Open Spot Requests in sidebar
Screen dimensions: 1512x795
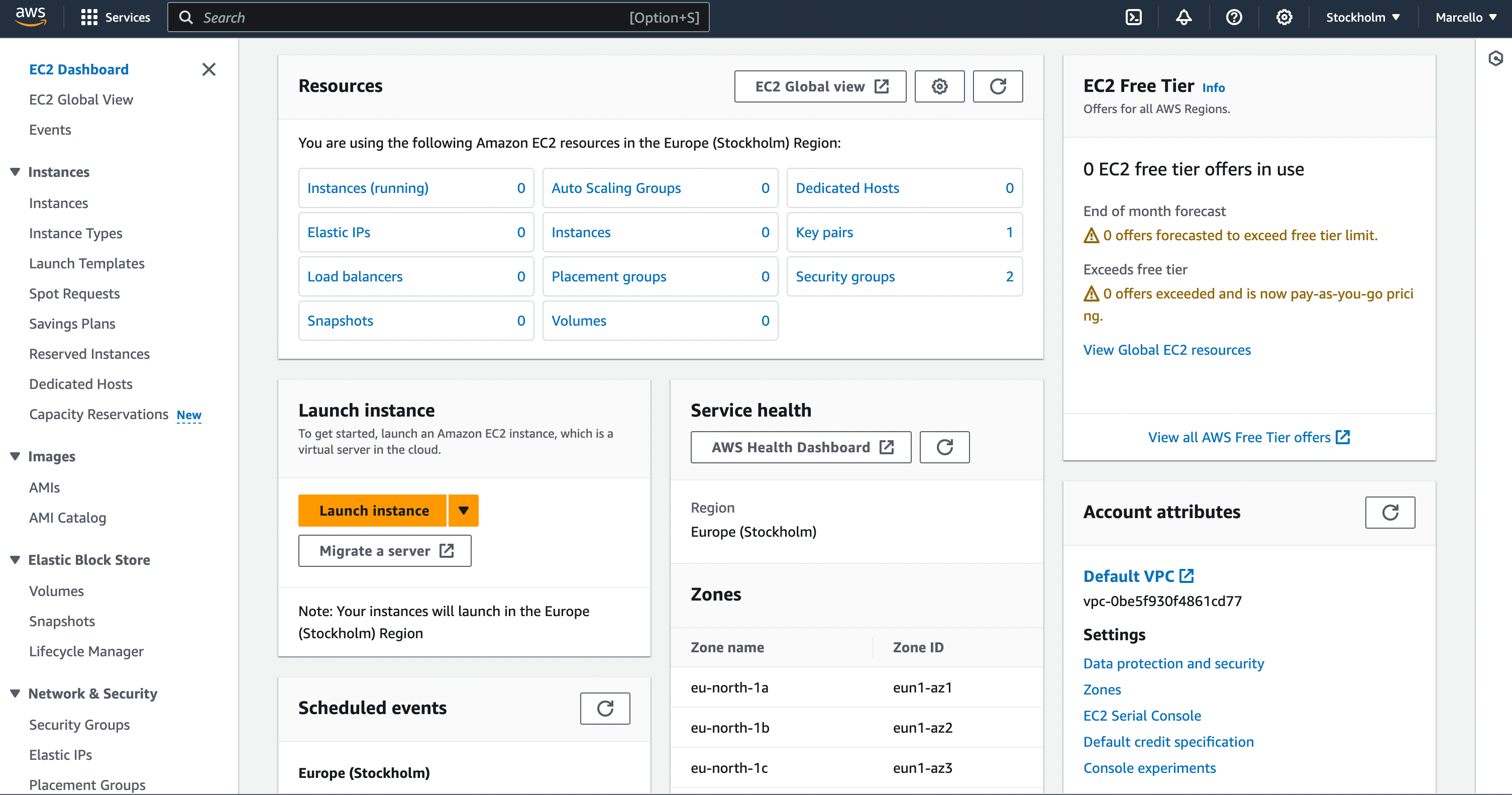[74, 293]
